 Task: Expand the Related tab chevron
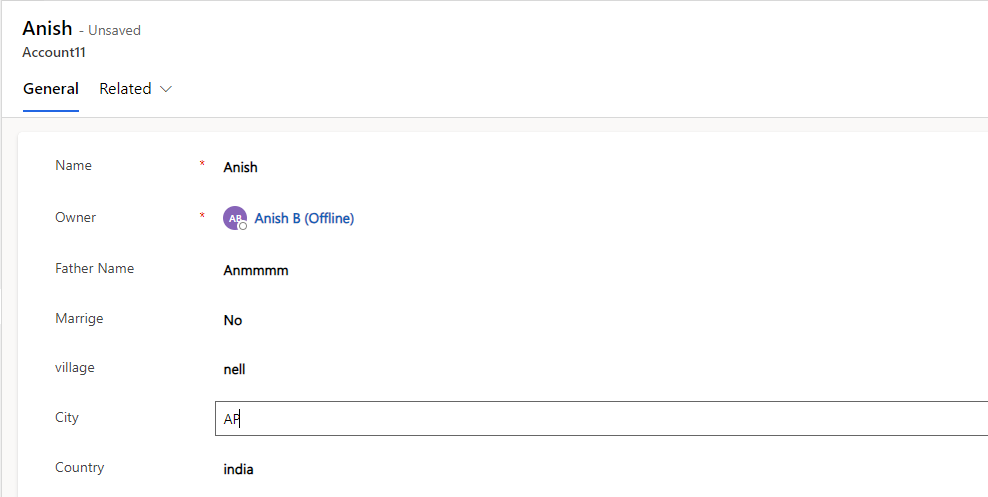(x=166, y=89)
